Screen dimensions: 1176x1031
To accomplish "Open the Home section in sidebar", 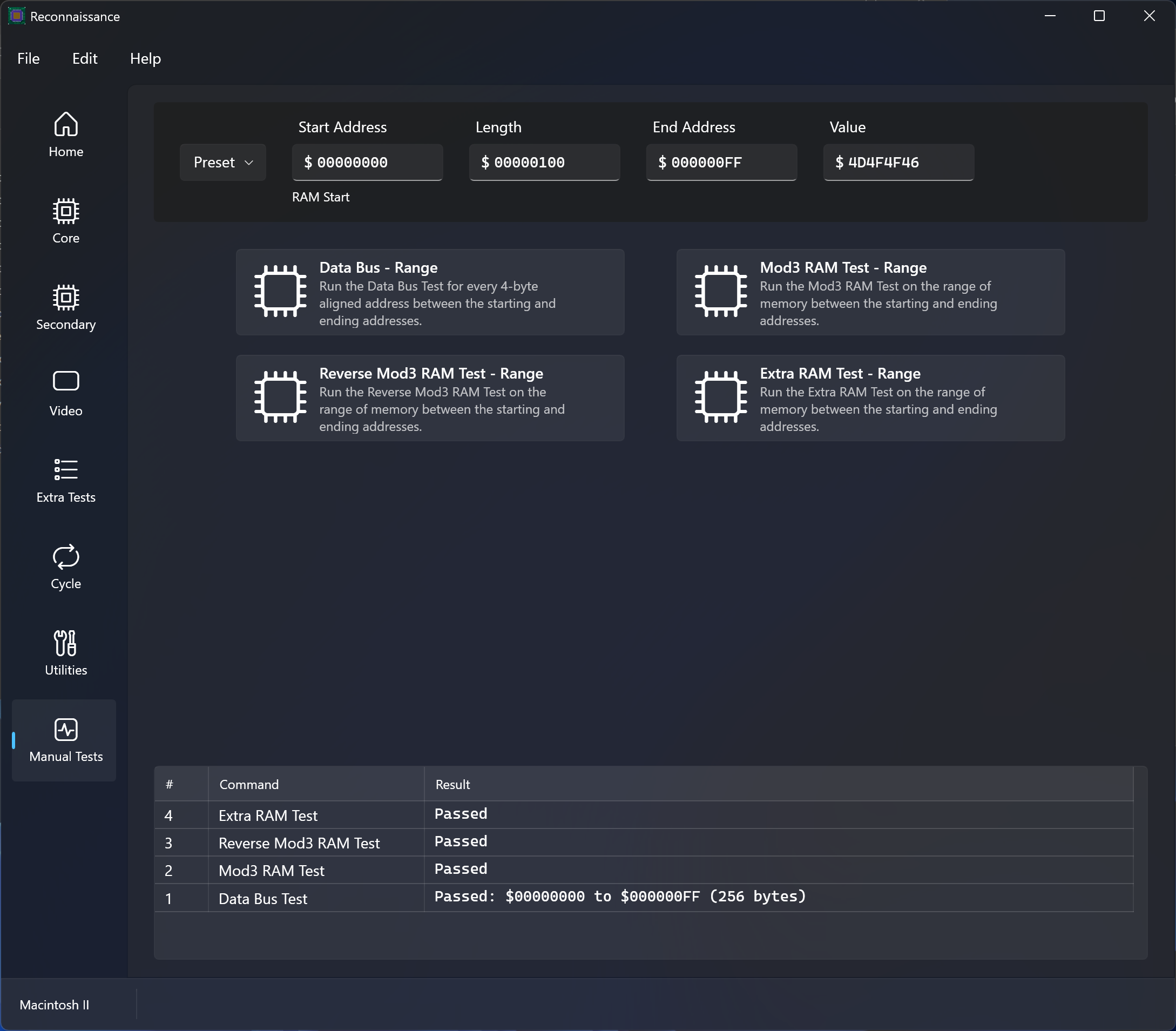I will [x=65, y=134].
